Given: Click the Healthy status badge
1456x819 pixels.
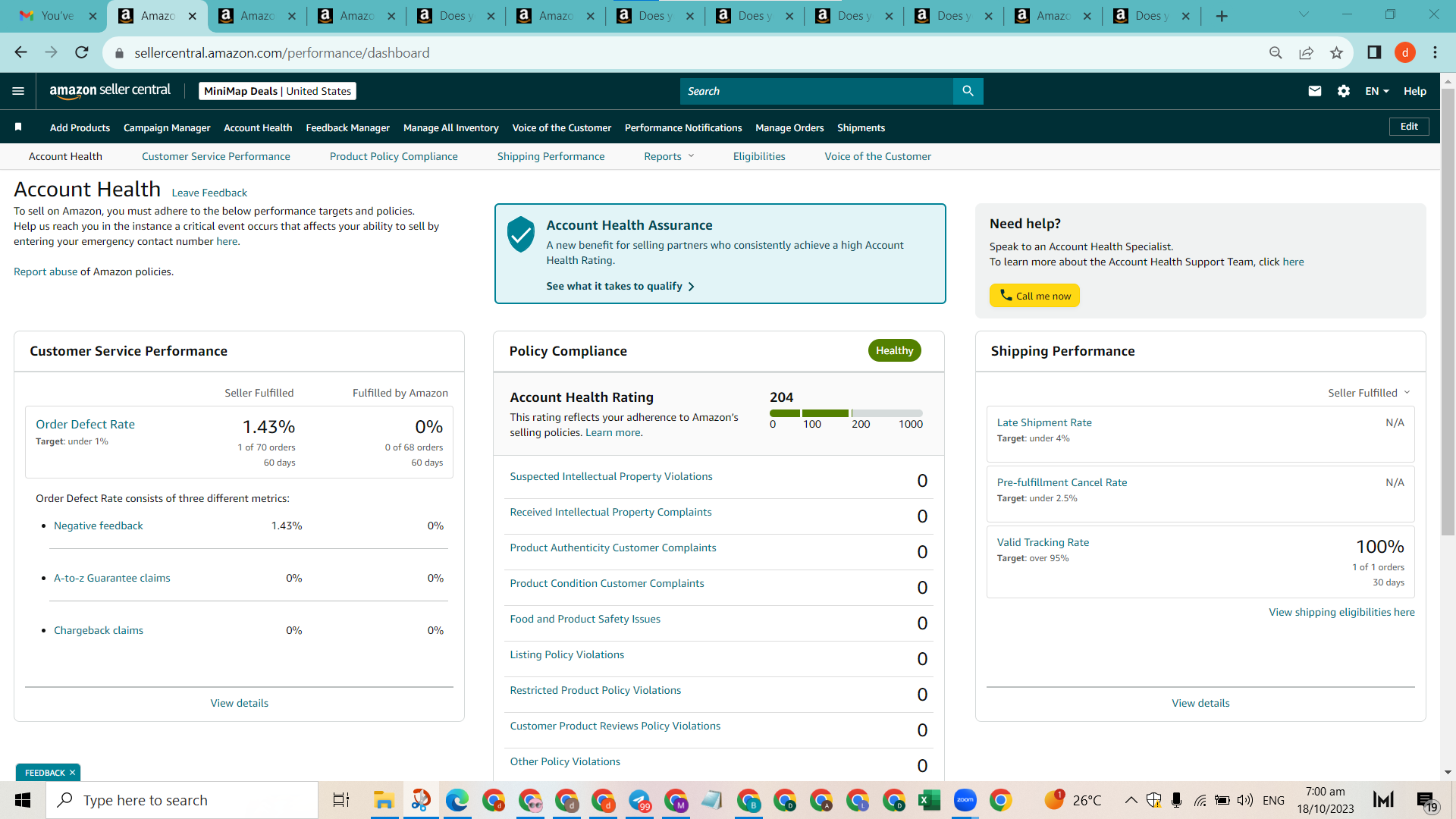Looking at the screenshot, I should 894,350.
